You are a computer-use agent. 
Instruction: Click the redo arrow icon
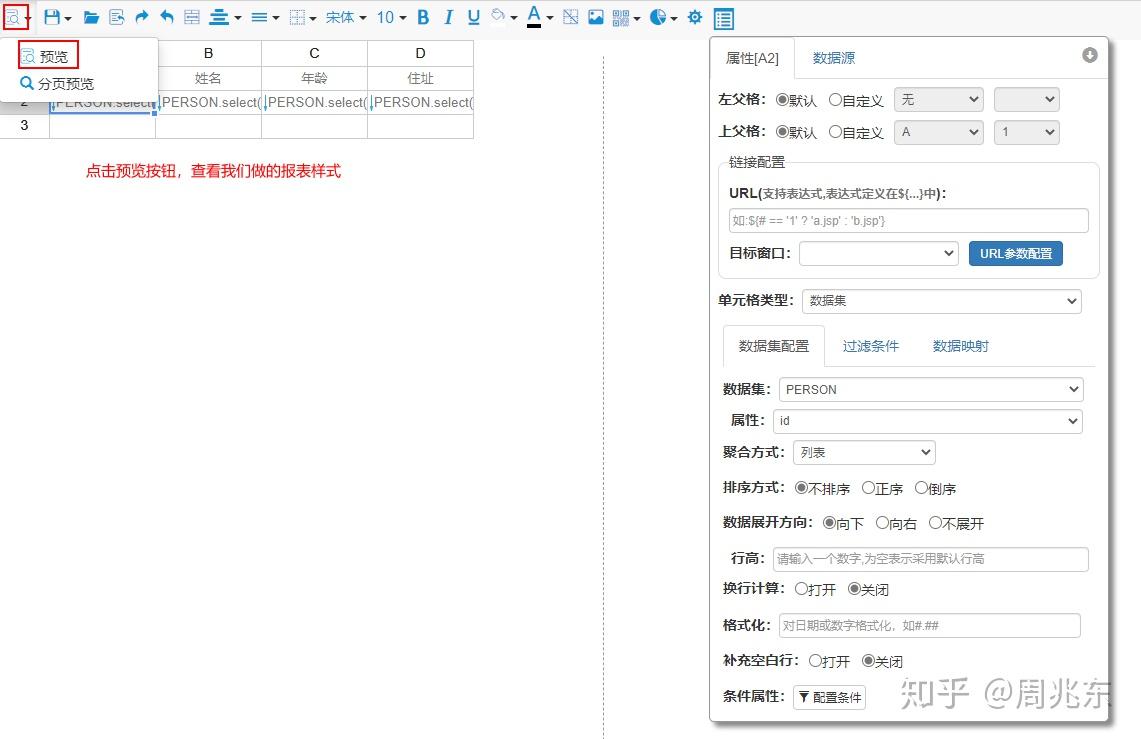(x=142, y=17)
